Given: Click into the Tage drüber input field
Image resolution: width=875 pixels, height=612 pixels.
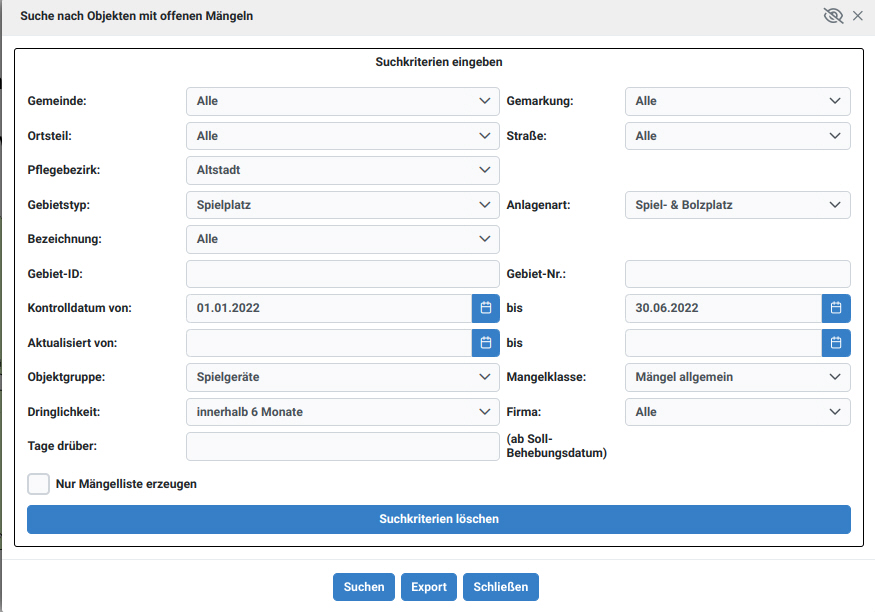Looking at the screenshot, I should (x=342, y=446).
